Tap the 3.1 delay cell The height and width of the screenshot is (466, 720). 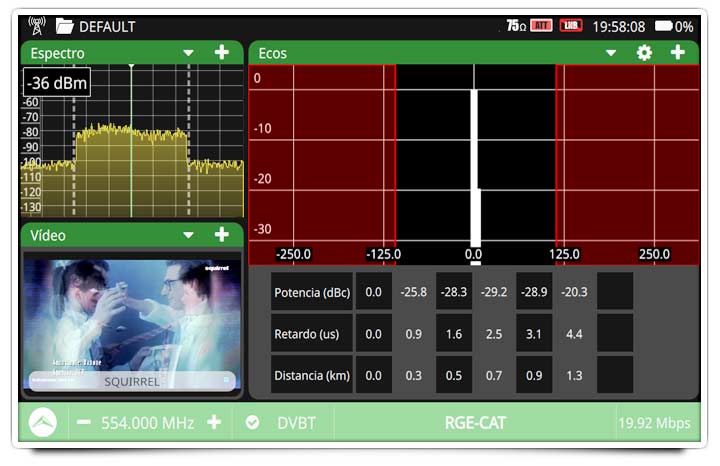[x=534, y=334]
